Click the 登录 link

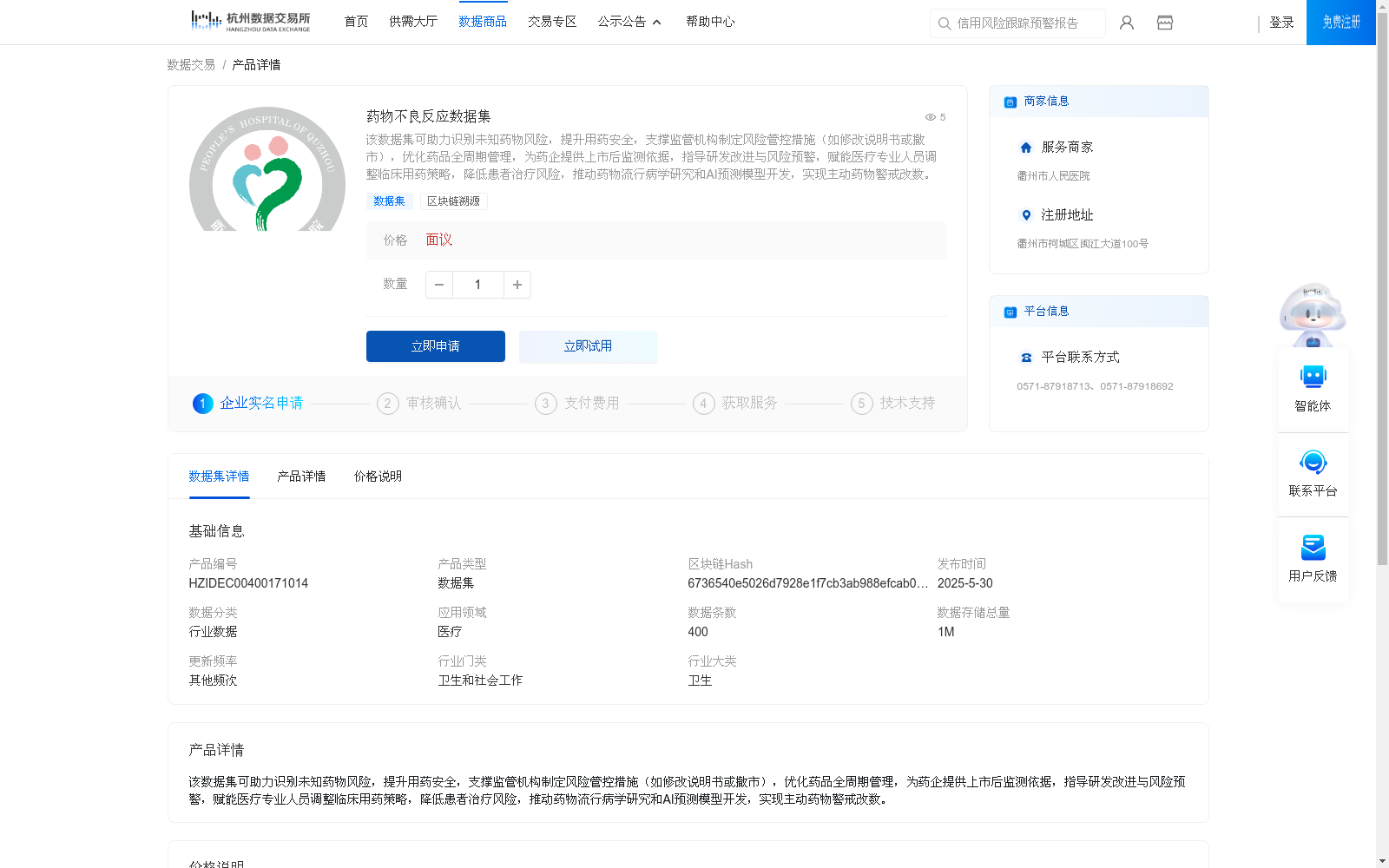click(x=1281, y=23)
